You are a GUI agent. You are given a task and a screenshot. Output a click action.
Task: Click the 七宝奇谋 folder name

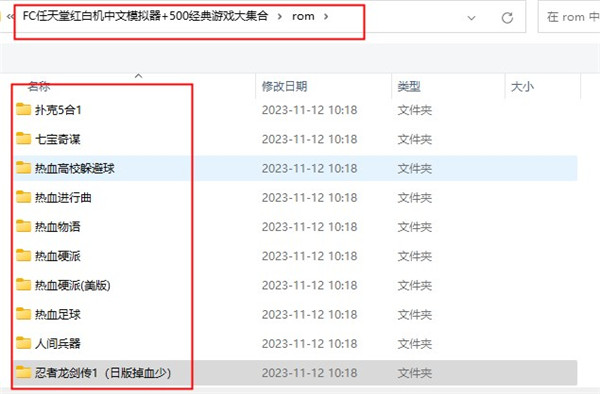pyautogui.click(x=58, y=139)
